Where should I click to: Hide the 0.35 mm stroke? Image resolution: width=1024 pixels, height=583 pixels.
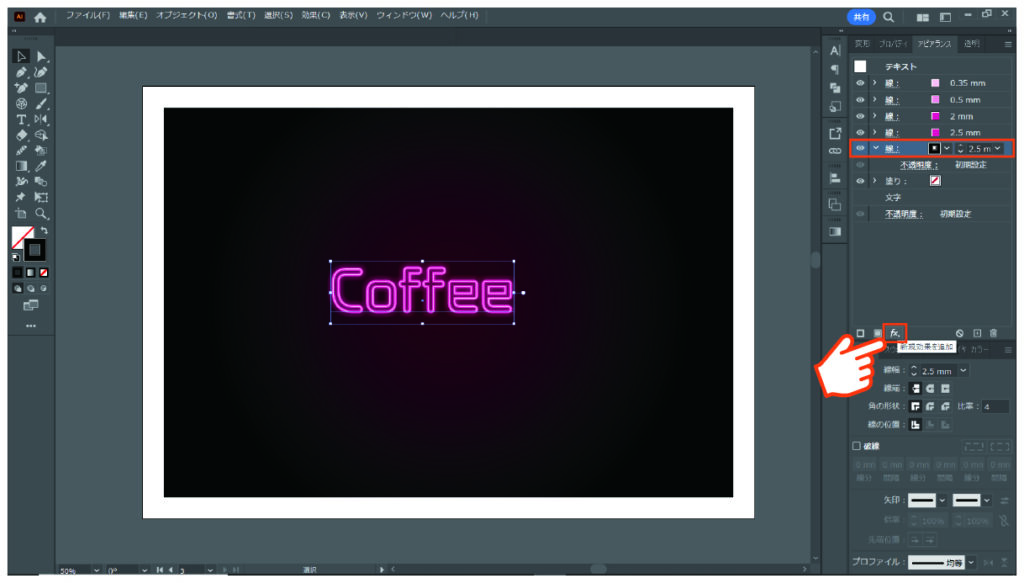(x=860, y=83)
